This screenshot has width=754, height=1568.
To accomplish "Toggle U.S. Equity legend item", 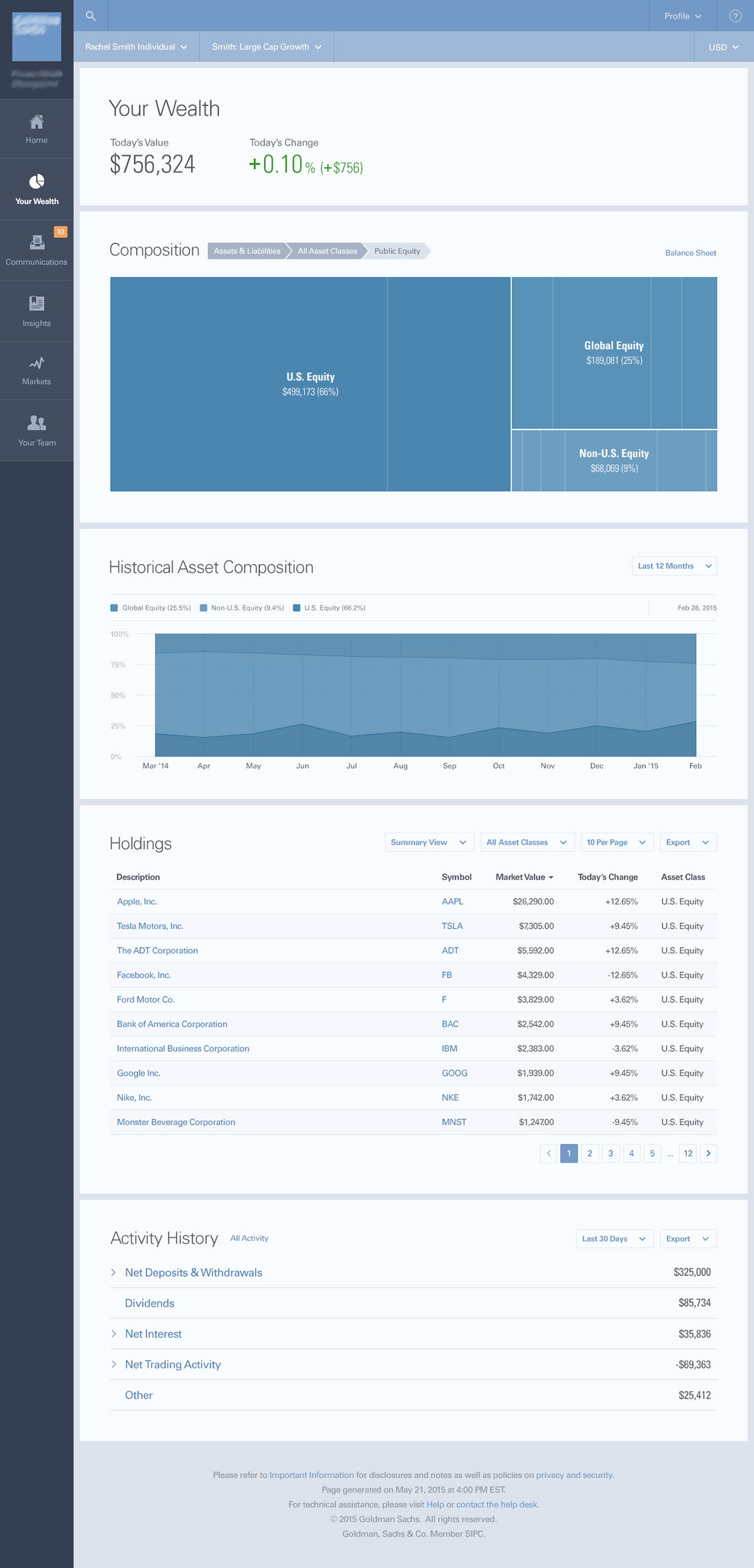I will pyautogui.click(x=329, y=608).
